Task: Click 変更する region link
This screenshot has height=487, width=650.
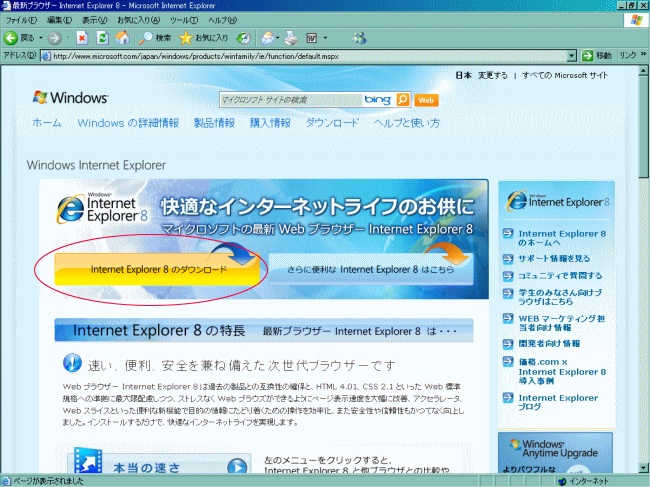Action: pos(492,75)
